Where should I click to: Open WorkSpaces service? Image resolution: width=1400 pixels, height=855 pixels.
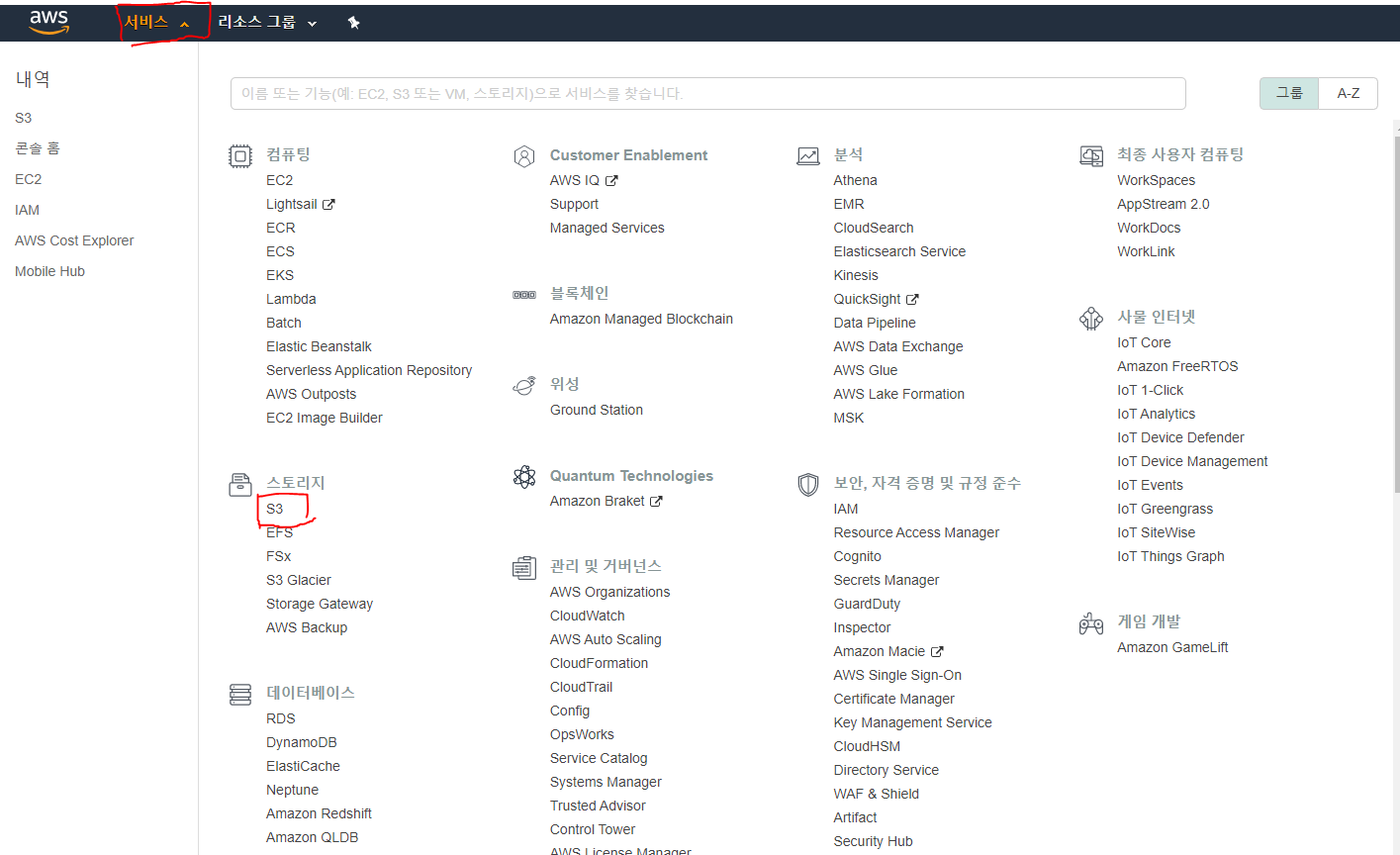point(1157,180)
